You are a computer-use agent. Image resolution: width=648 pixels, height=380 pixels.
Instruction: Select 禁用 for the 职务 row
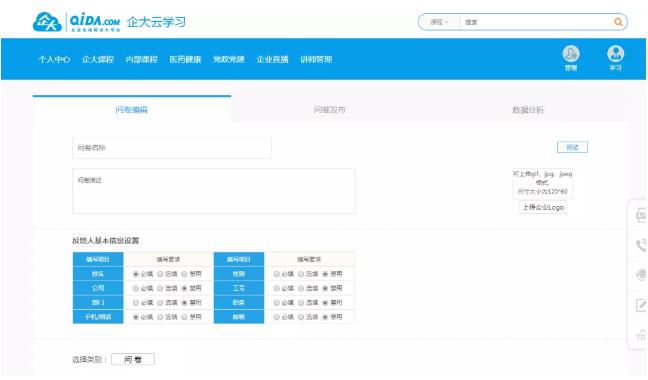point(325,303)
